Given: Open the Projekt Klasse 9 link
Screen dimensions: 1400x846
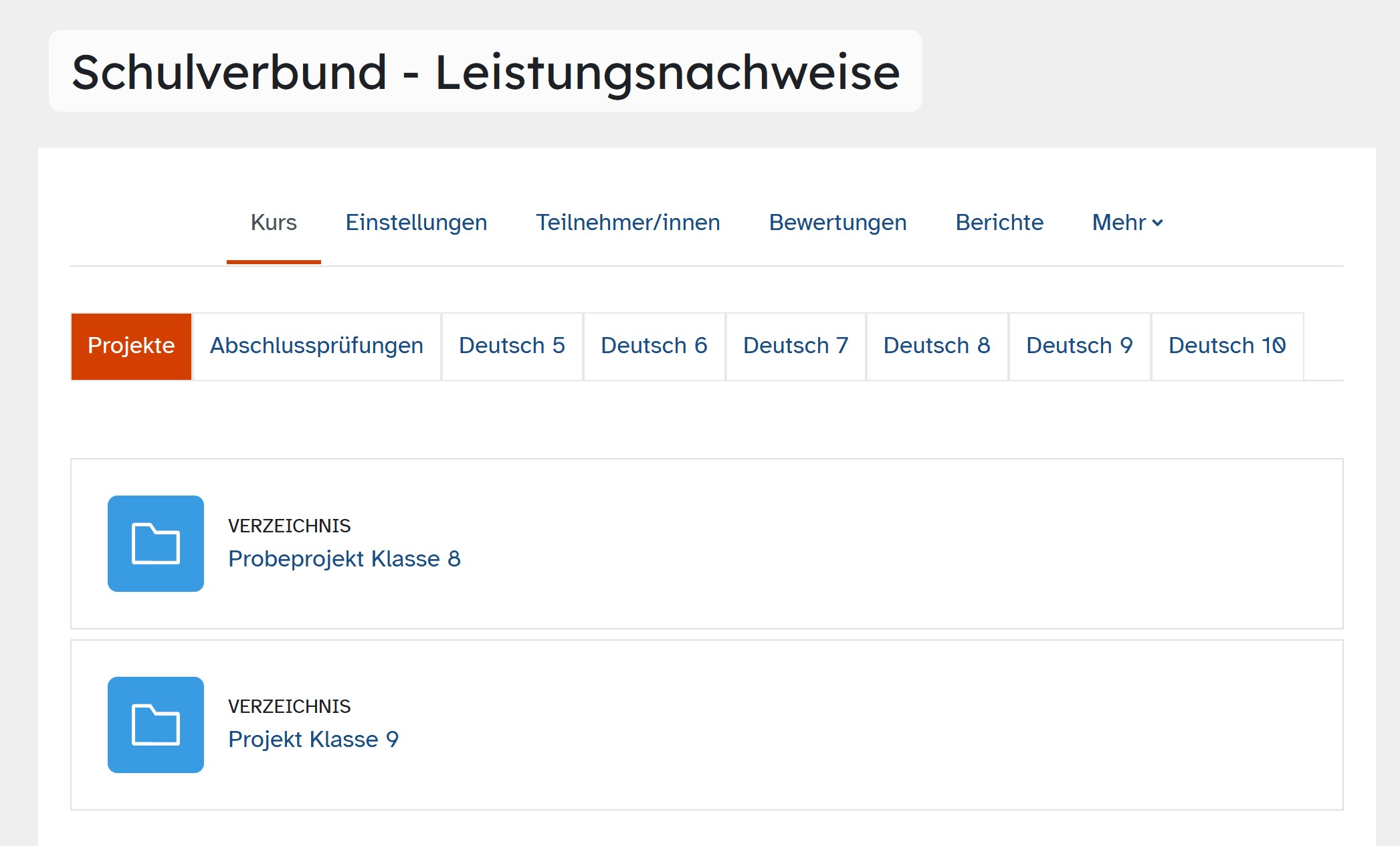Looking at the screenshot, I should (314, 740).
